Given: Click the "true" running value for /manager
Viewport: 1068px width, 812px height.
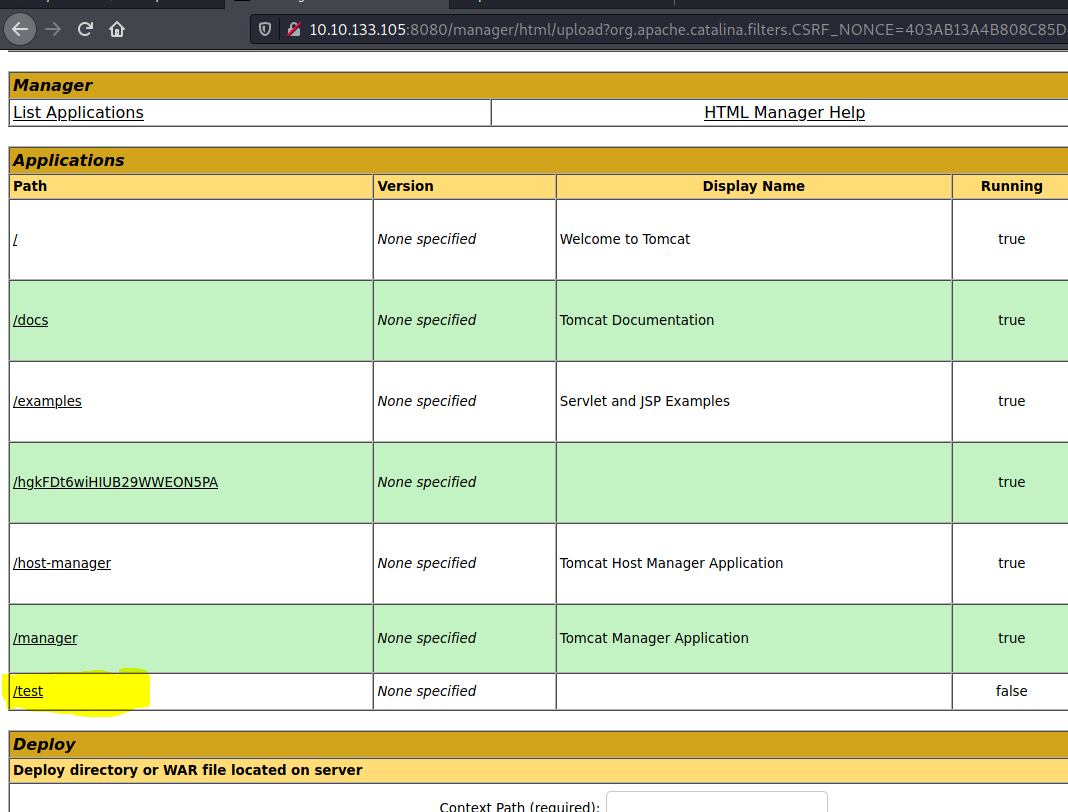Looking at the screenshot, I should [x=1011, y=638].
